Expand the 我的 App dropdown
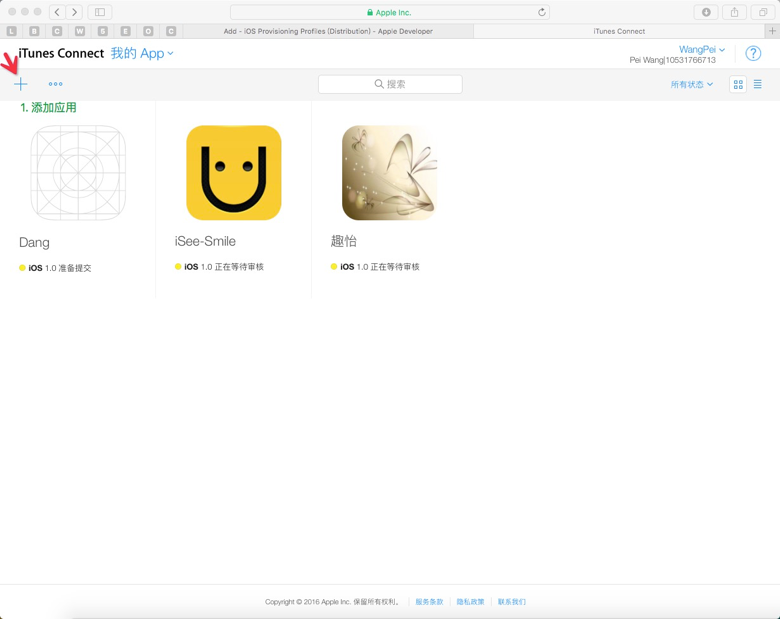 [142, 53]
